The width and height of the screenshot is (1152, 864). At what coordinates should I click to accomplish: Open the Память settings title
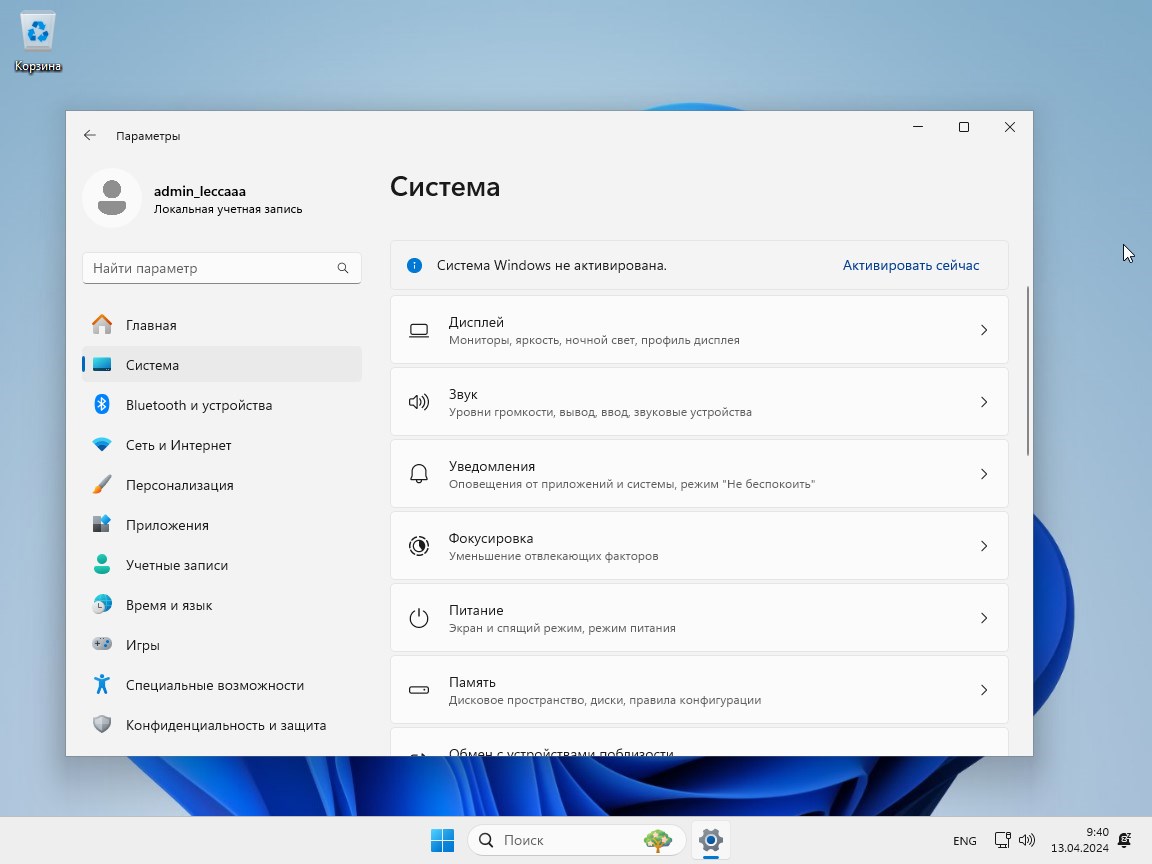[472, 682]
